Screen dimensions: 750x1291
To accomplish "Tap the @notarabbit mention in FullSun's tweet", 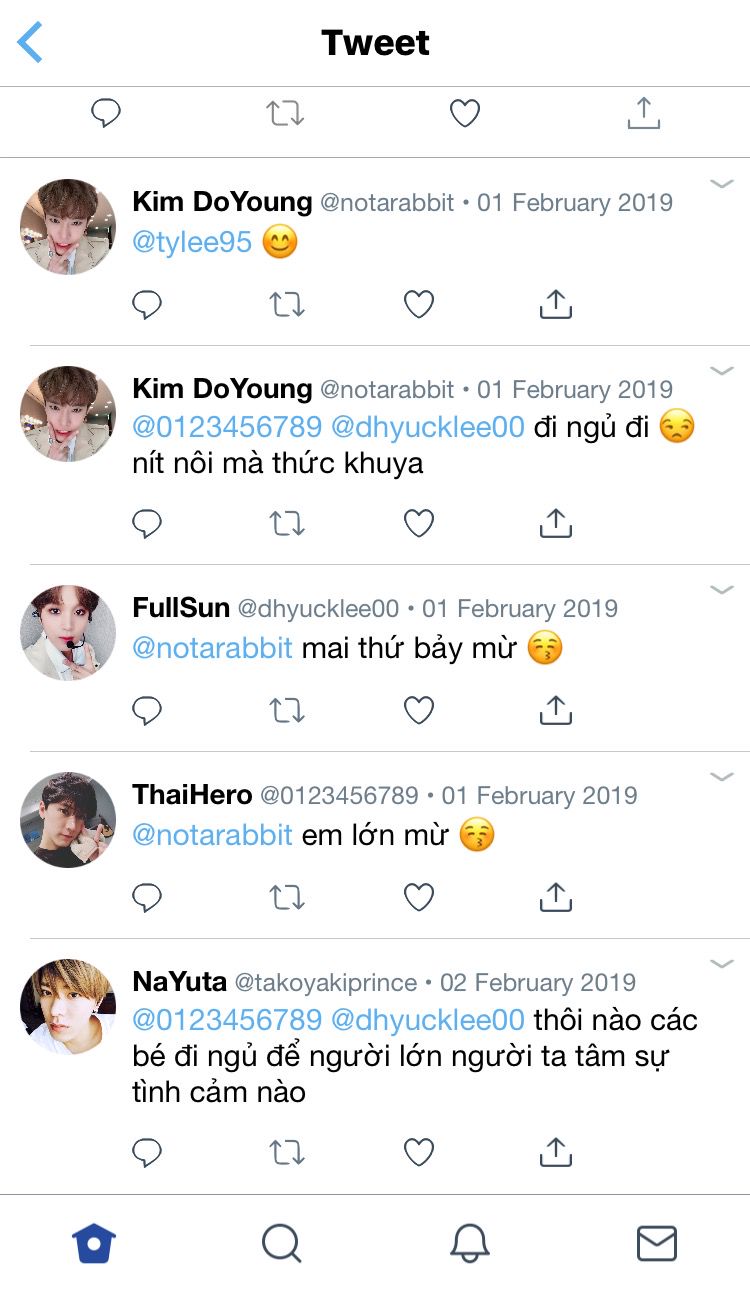I will 212,648.
